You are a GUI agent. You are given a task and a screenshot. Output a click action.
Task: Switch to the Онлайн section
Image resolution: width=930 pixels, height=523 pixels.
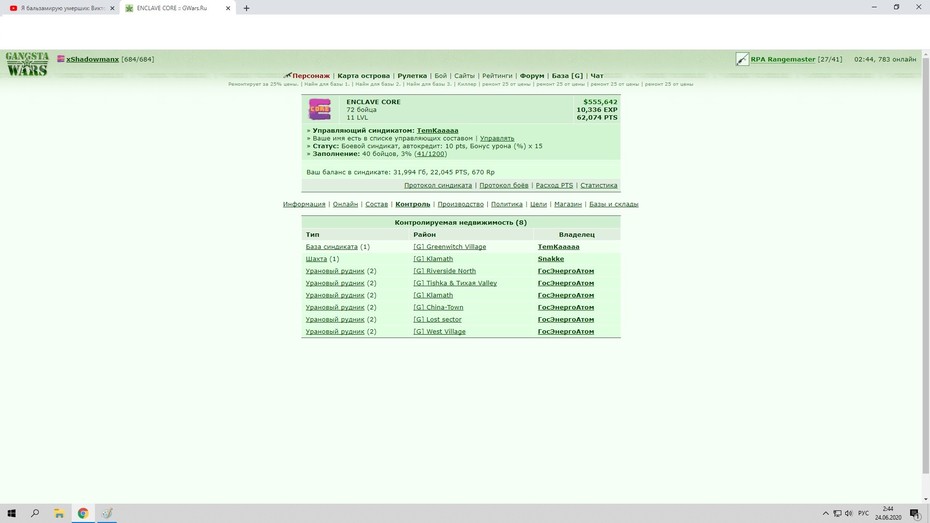345,204
